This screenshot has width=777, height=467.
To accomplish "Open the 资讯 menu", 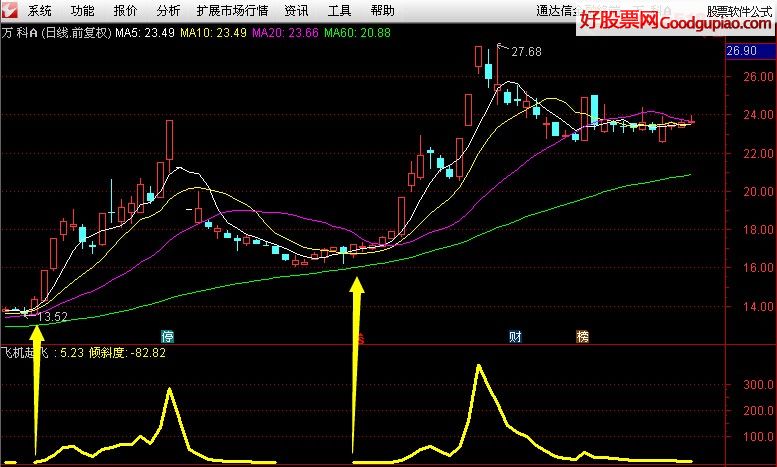I will click(296, 10).
